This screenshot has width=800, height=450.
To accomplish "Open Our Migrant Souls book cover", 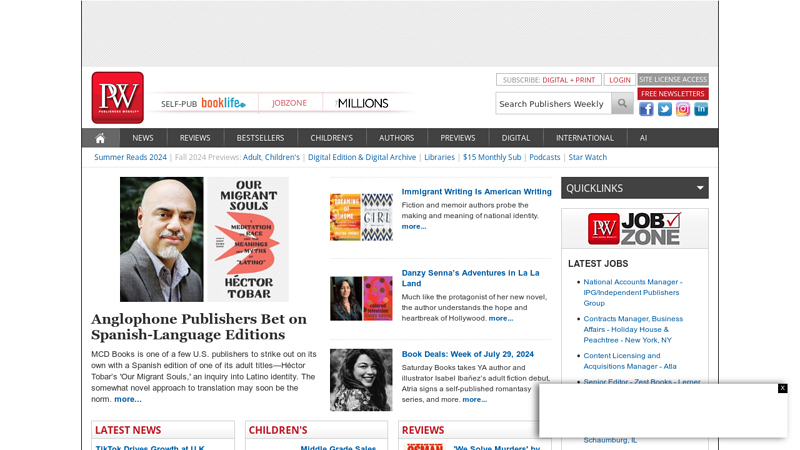I will [247, 239].
